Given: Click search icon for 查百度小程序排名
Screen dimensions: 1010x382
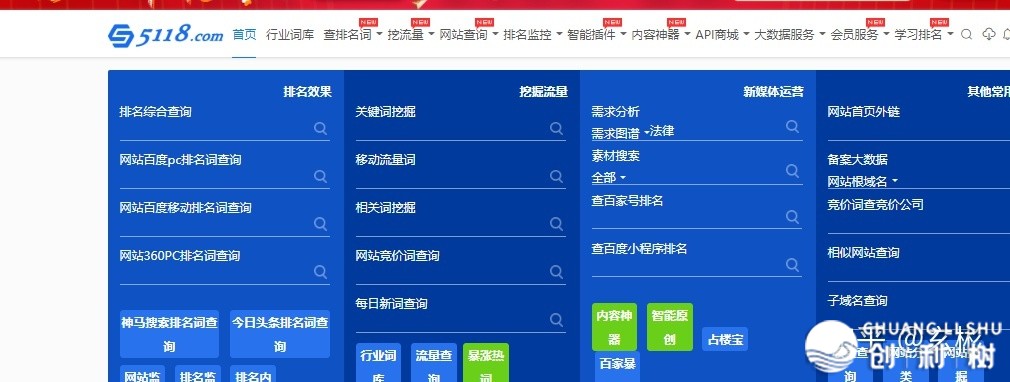Looking at the screenshot, I should tap(792, 265).
